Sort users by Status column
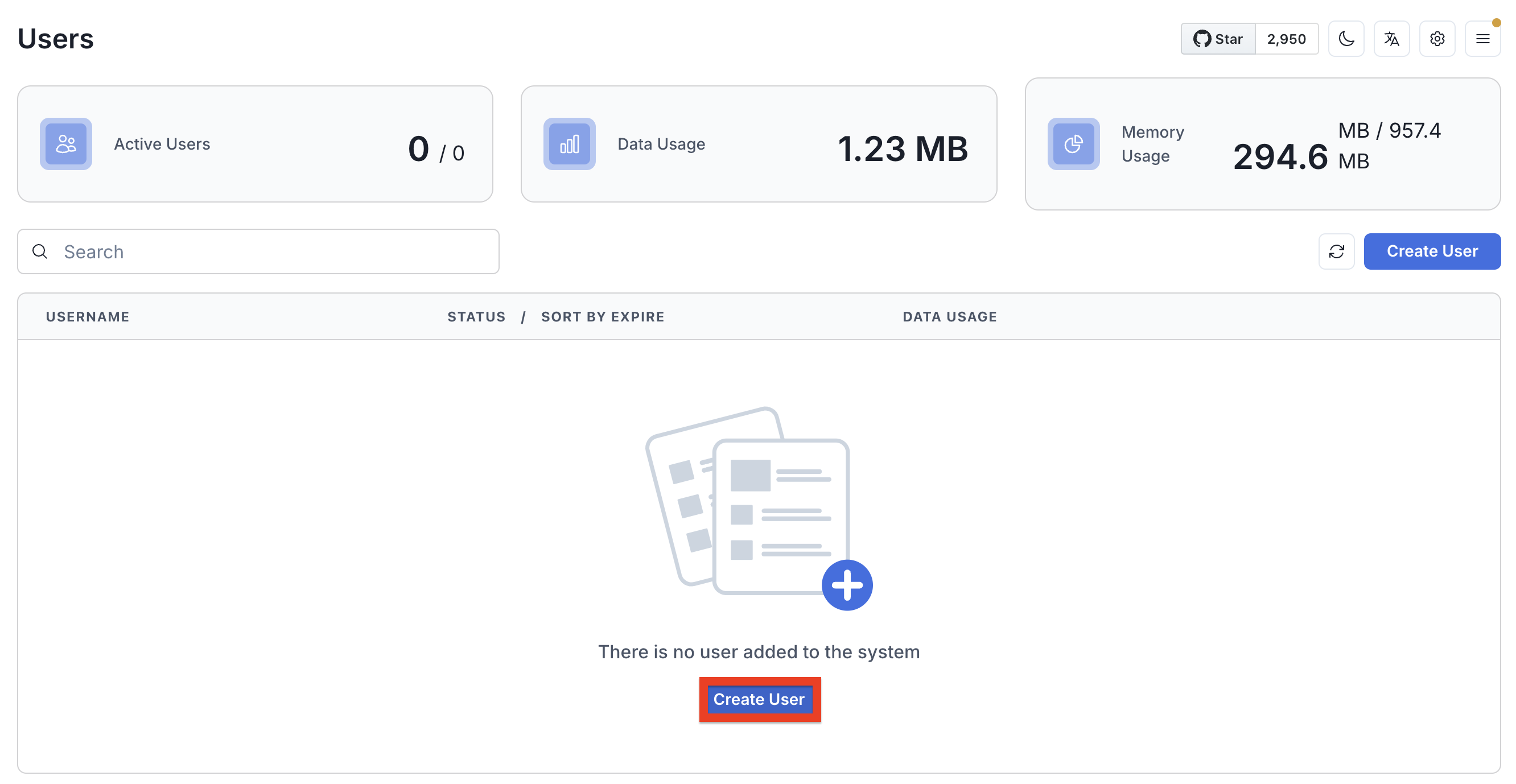The height and width of the screenshot is (784, 1516). [476, 316]
